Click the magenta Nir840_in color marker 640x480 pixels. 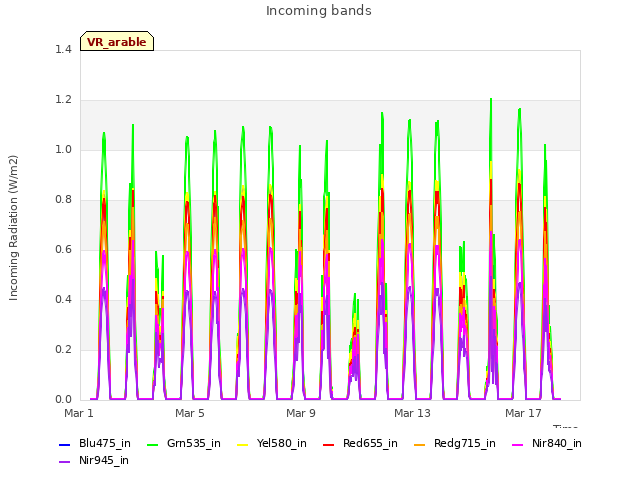coord(518,444)
